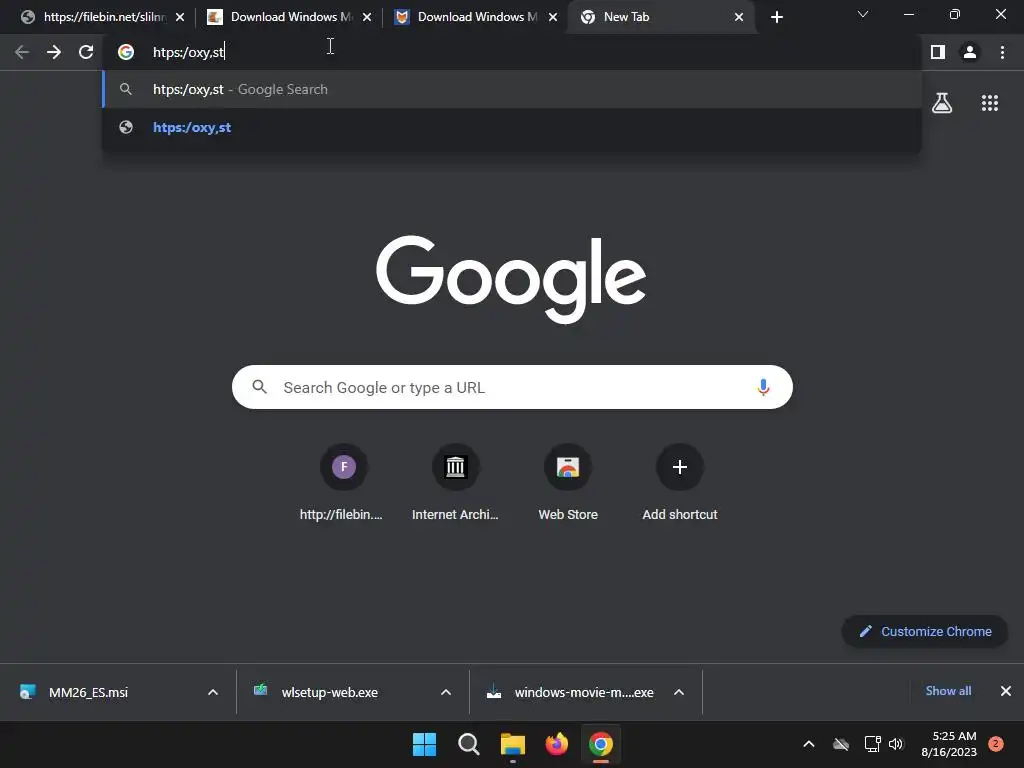Open the Windows Start menu

click(424, 744)
